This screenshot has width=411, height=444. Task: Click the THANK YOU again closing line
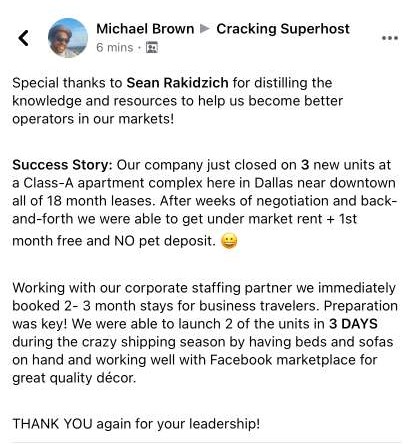click(x=136, y=424)
